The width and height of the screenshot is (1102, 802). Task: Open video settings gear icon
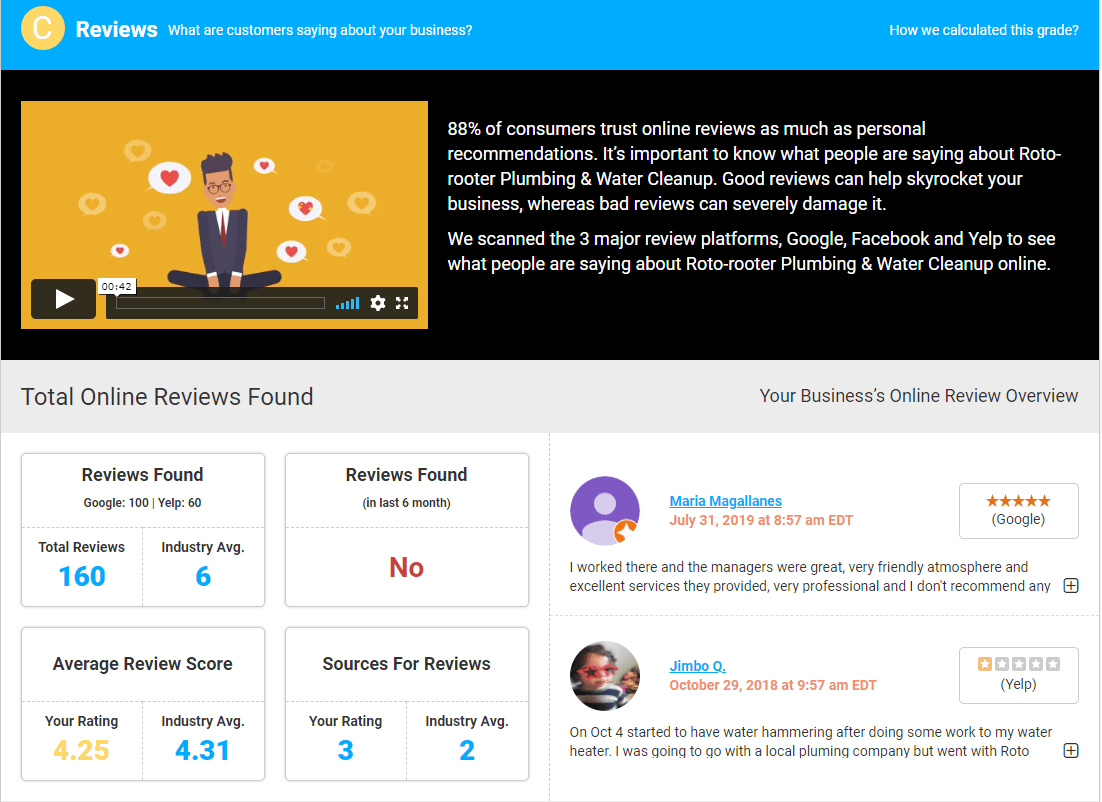377,303
